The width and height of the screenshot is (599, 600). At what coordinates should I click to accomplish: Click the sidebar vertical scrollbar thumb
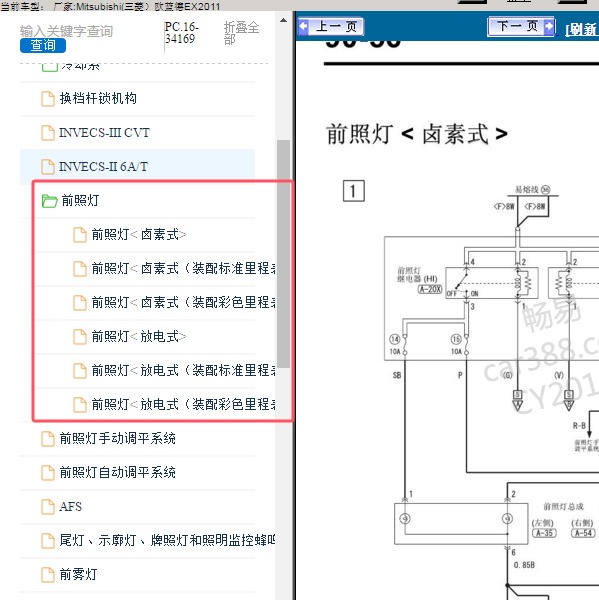click(x=283, y=253)
